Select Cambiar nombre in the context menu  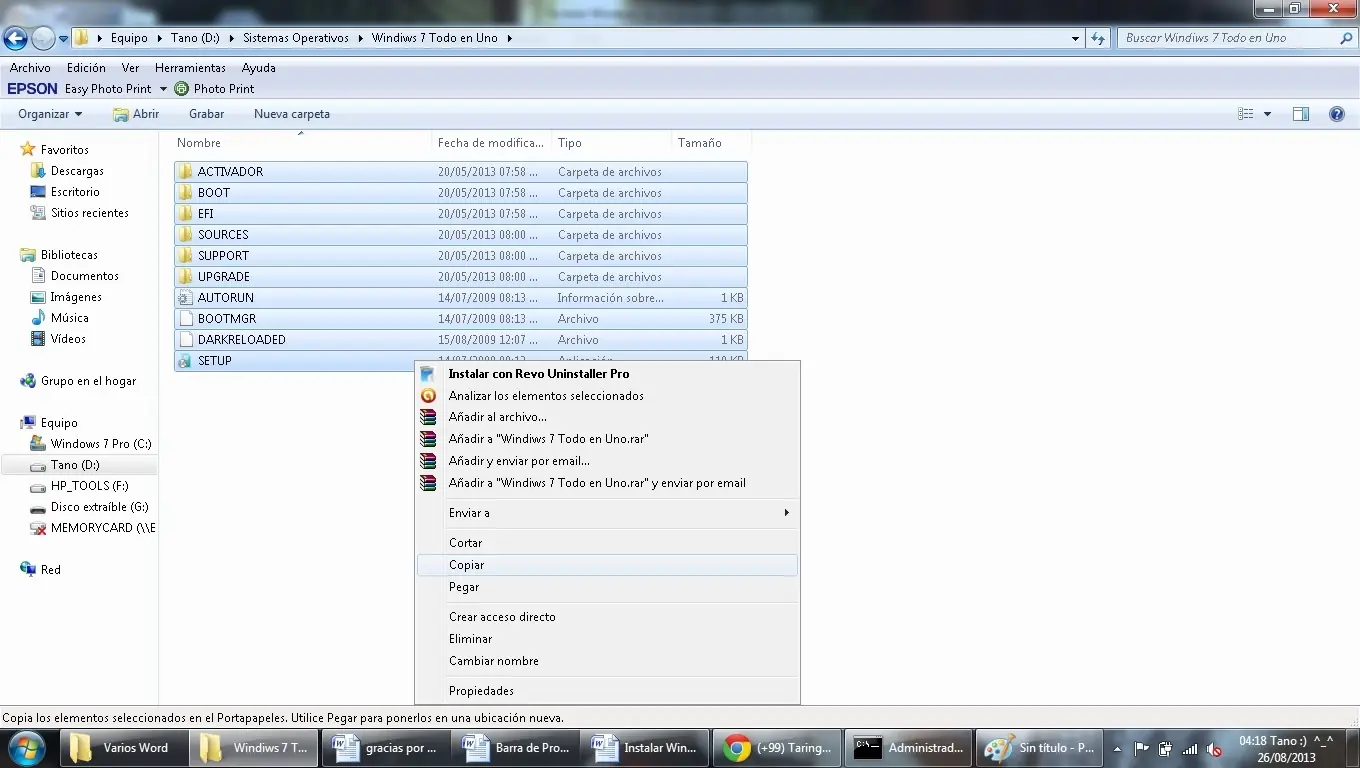tap(608, 661)
